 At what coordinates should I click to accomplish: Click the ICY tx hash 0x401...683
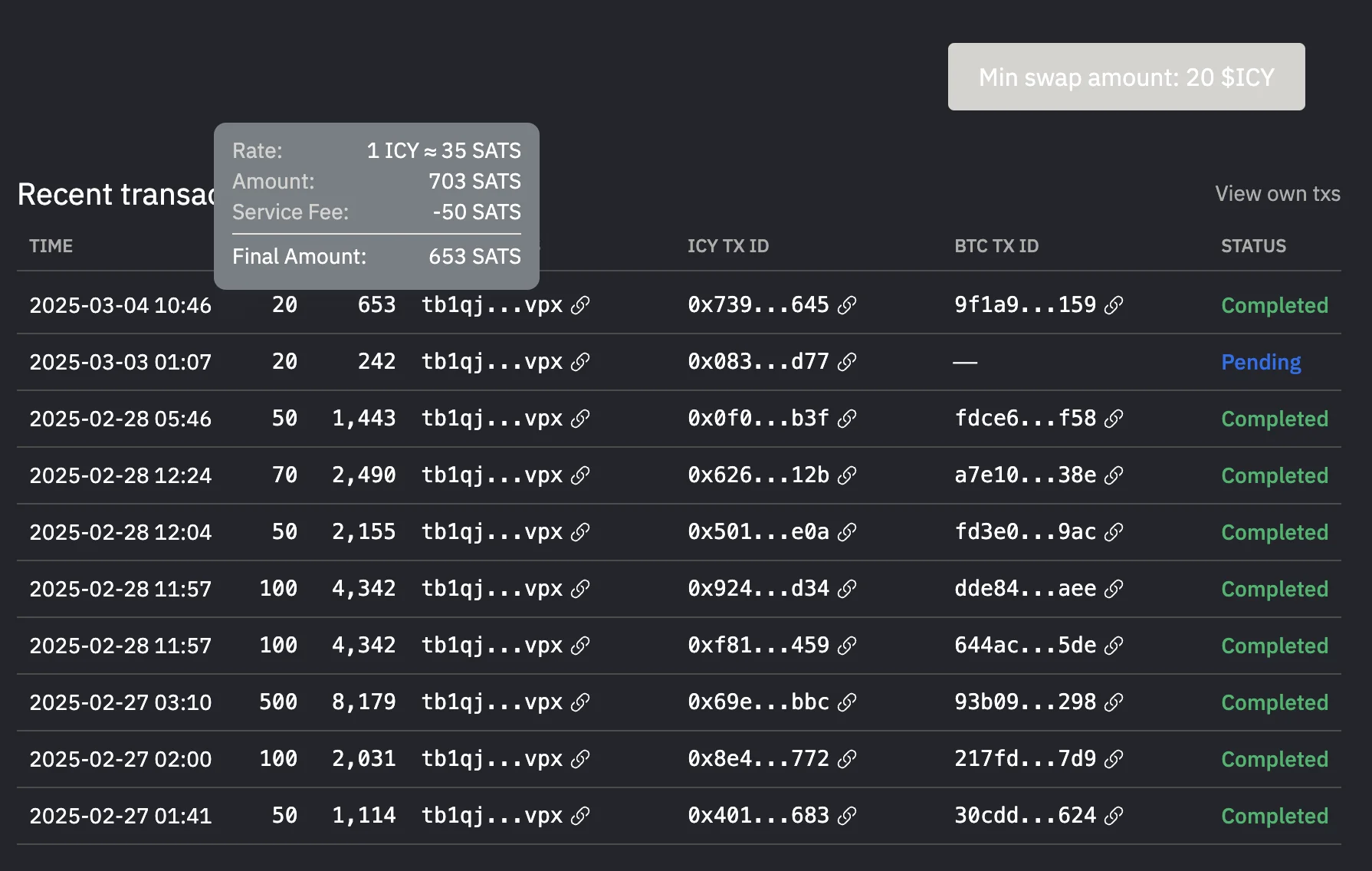758,815
